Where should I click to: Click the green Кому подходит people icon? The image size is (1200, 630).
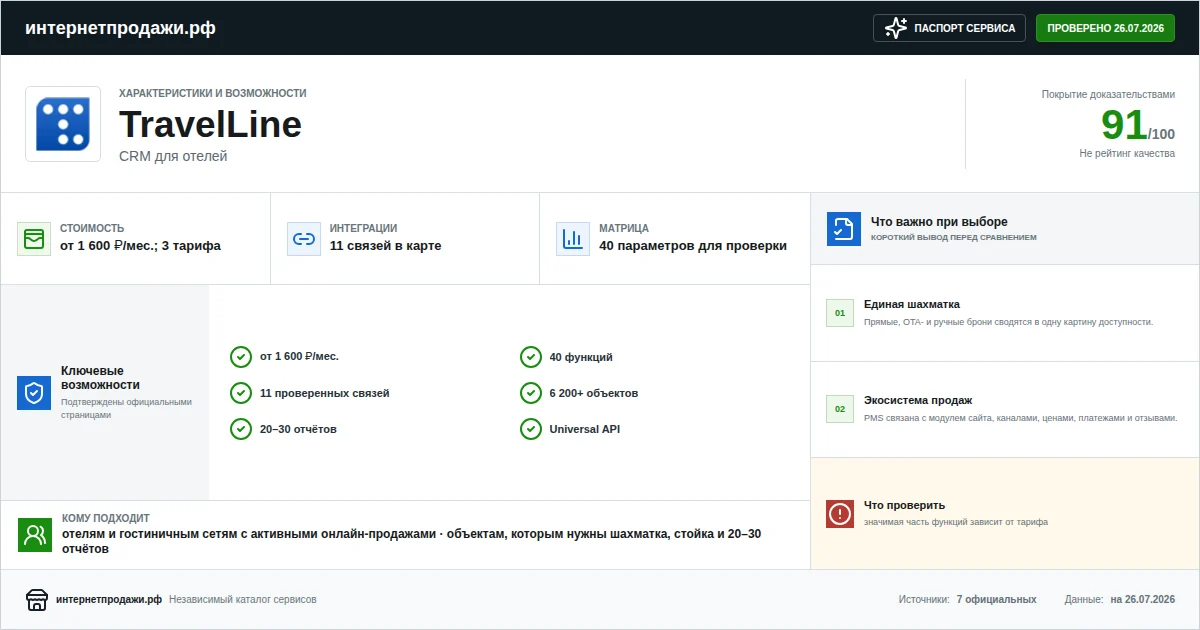point(35,535)
